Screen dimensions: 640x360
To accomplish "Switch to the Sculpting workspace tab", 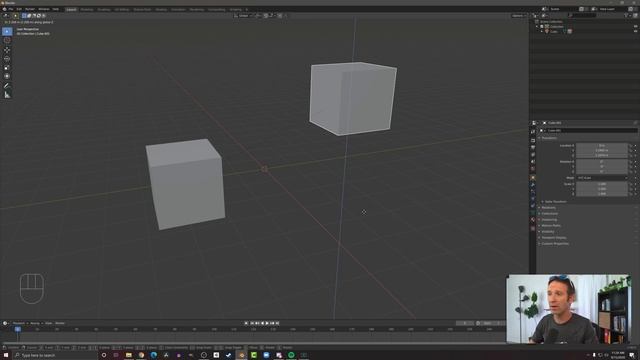I will (x=104, y=9).
